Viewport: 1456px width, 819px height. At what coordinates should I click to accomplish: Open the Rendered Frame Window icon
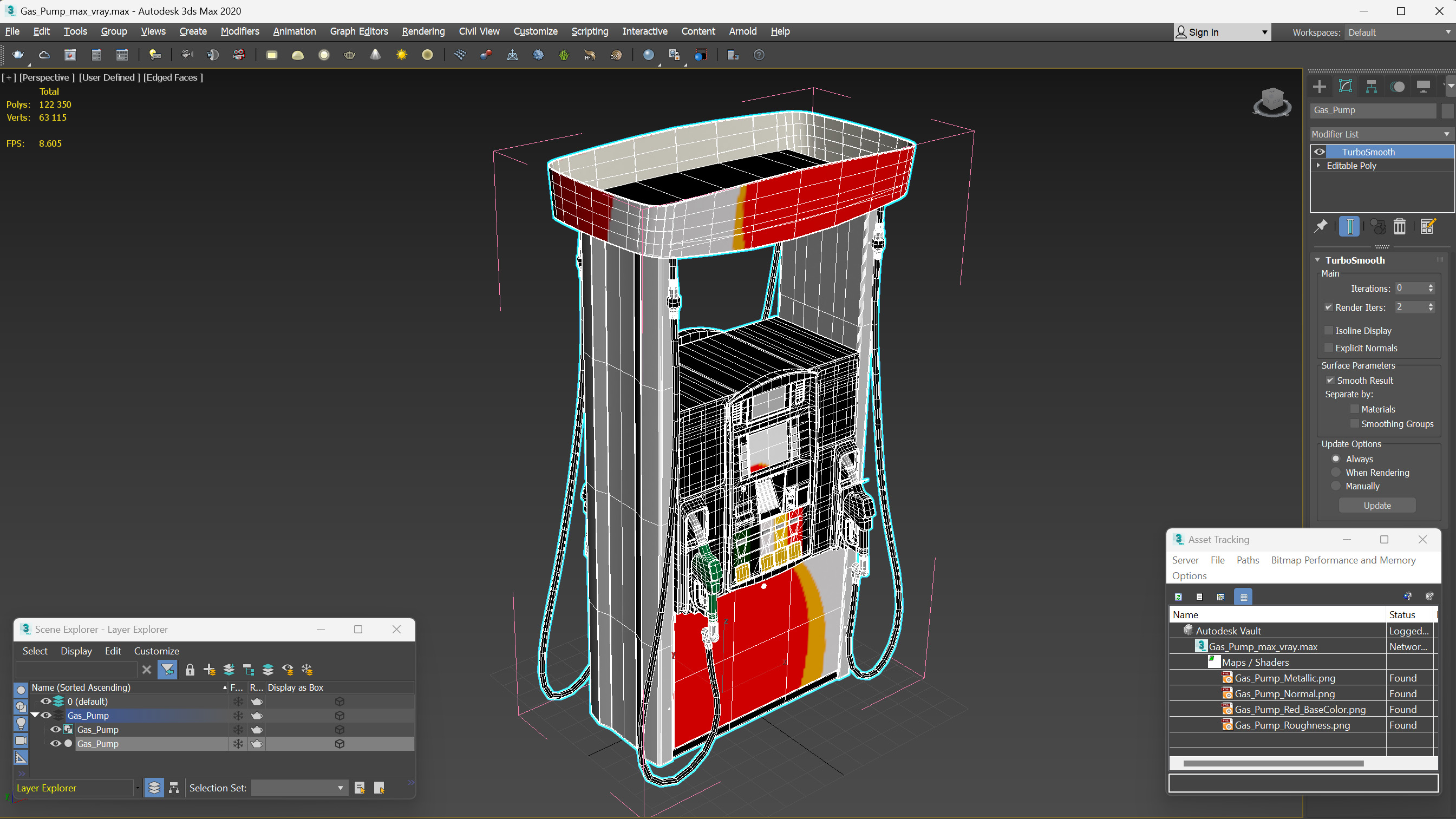point(70,55)
